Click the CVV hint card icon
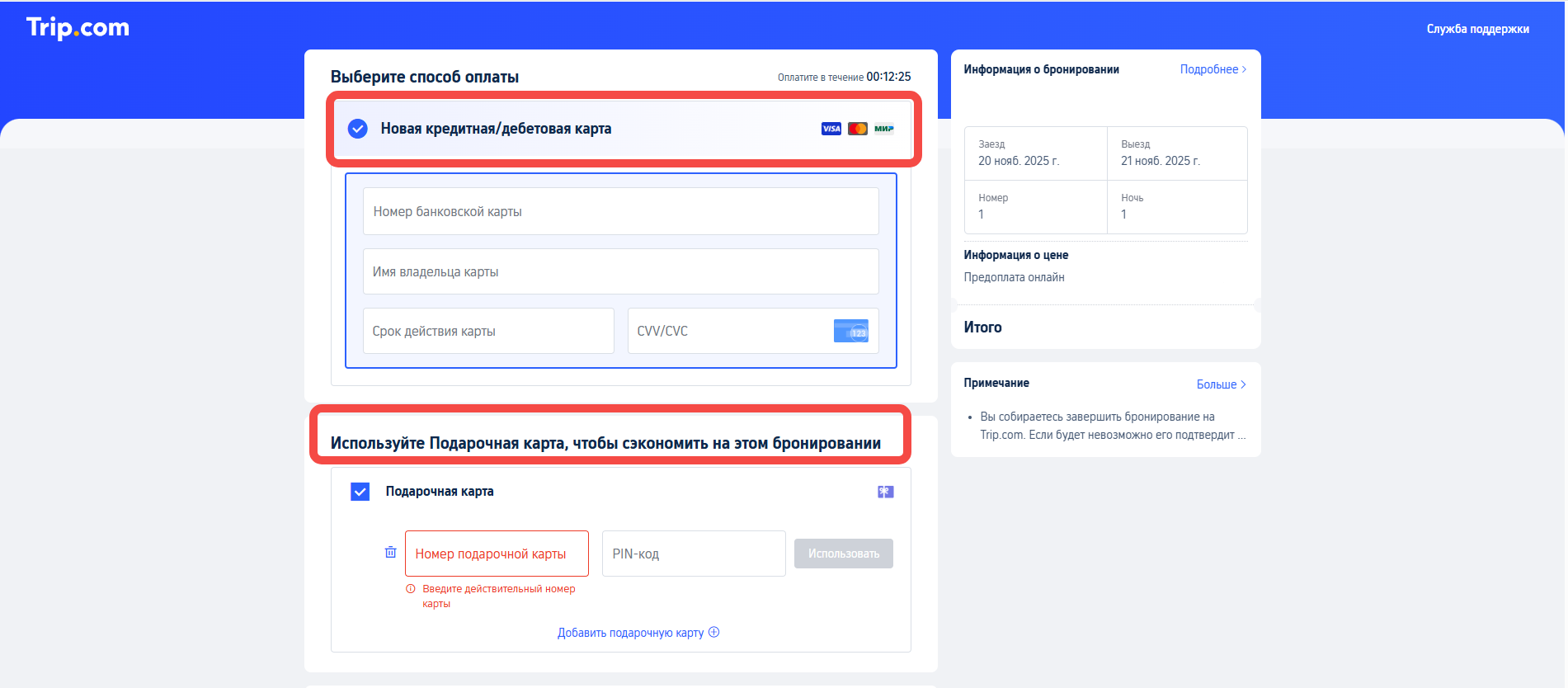The height and width of the screenshot is (688, 1568). pyautogui.click(x=851, y=331)
